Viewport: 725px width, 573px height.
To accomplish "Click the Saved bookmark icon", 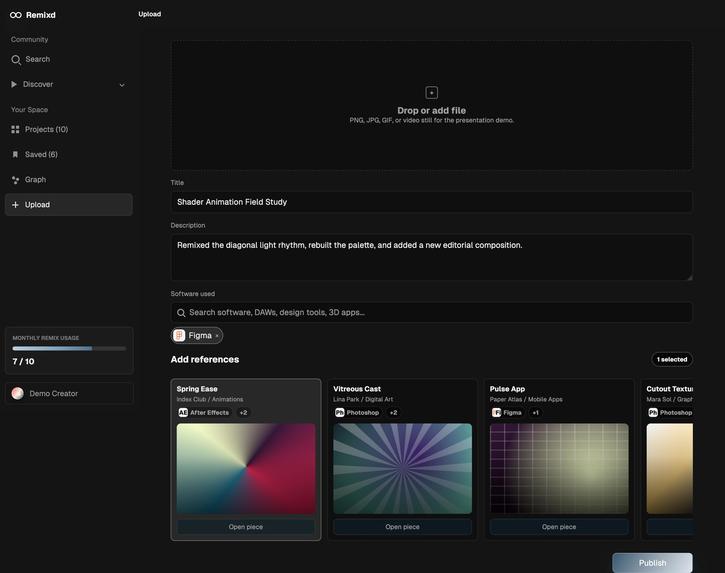I will click(15, 154).
